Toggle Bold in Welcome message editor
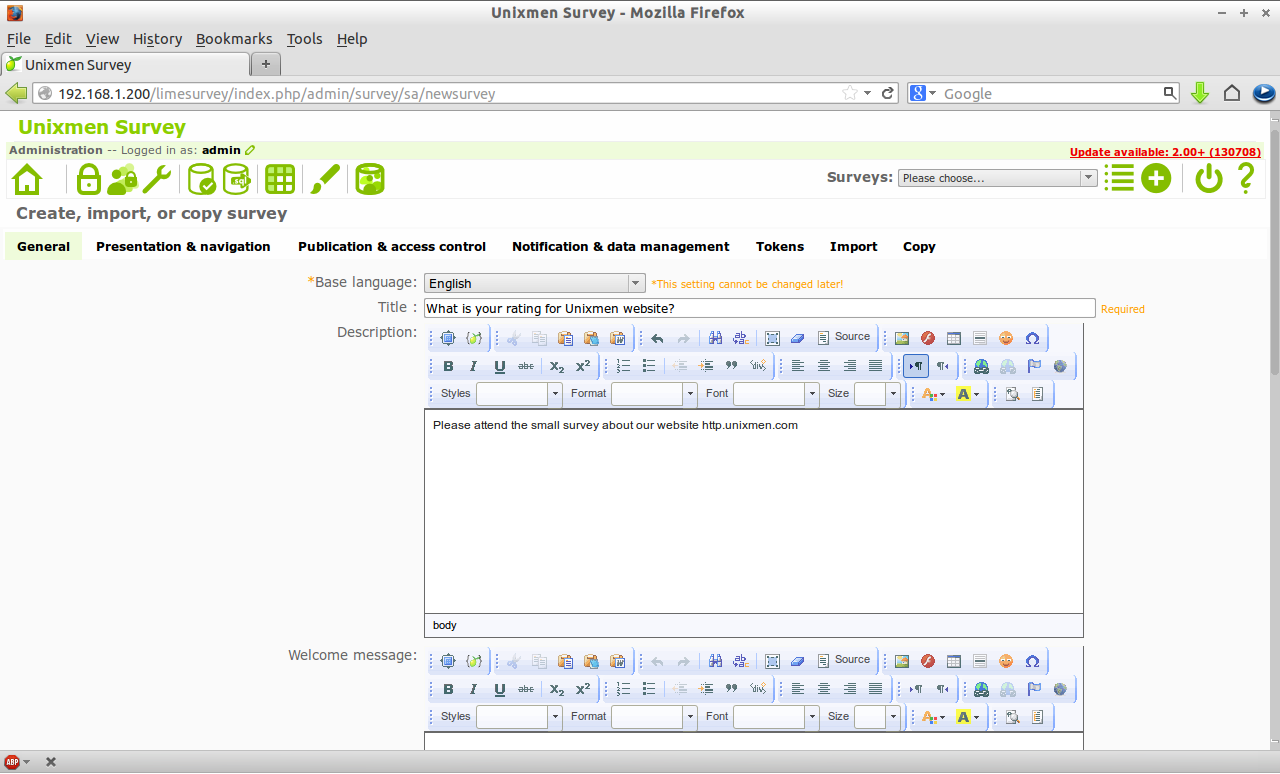 click(x=448, y=689)
